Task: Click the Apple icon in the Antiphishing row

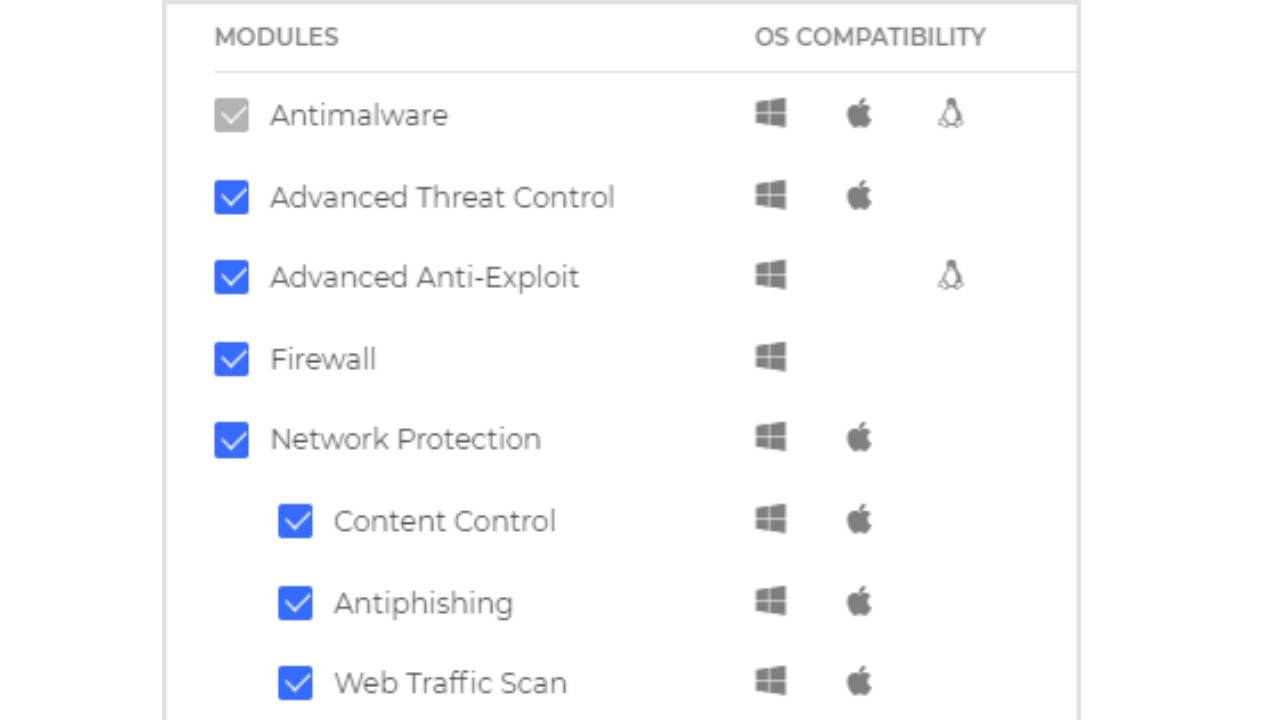Action: (x=859, y=601)
